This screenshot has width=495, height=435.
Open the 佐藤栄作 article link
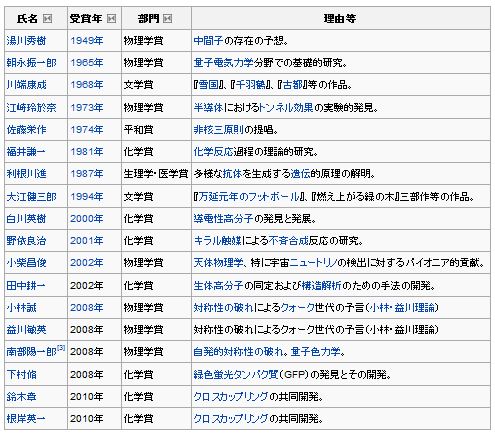click(26, 129)
